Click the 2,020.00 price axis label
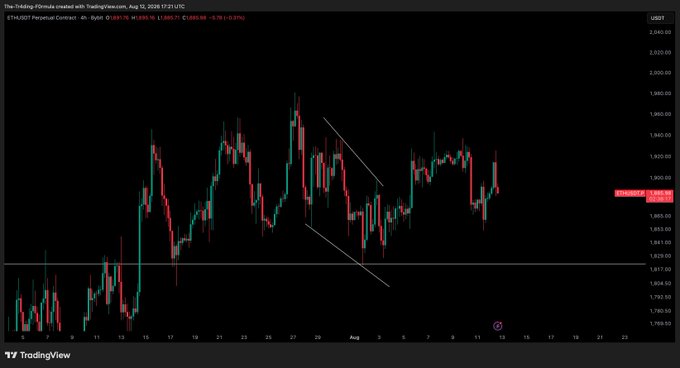680x368 pixels. (660, 52)
